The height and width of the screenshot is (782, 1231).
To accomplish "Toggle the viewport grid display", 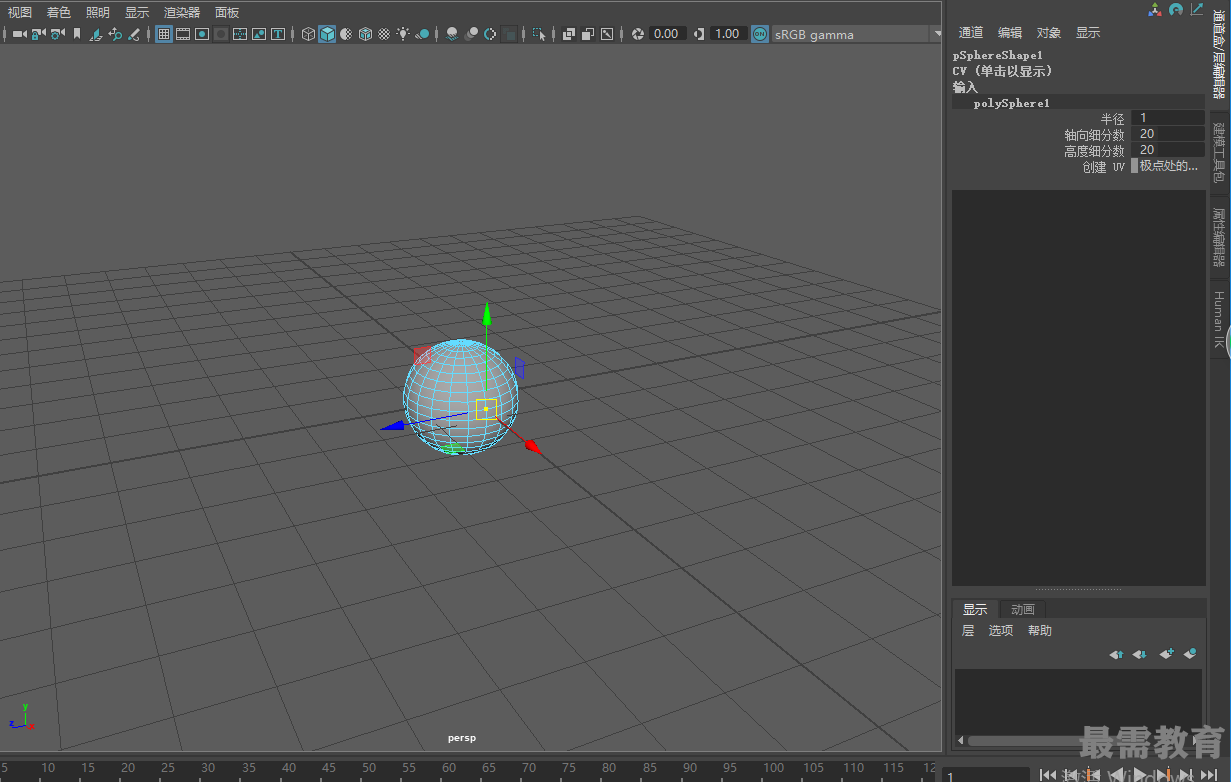I will (163, 34).
